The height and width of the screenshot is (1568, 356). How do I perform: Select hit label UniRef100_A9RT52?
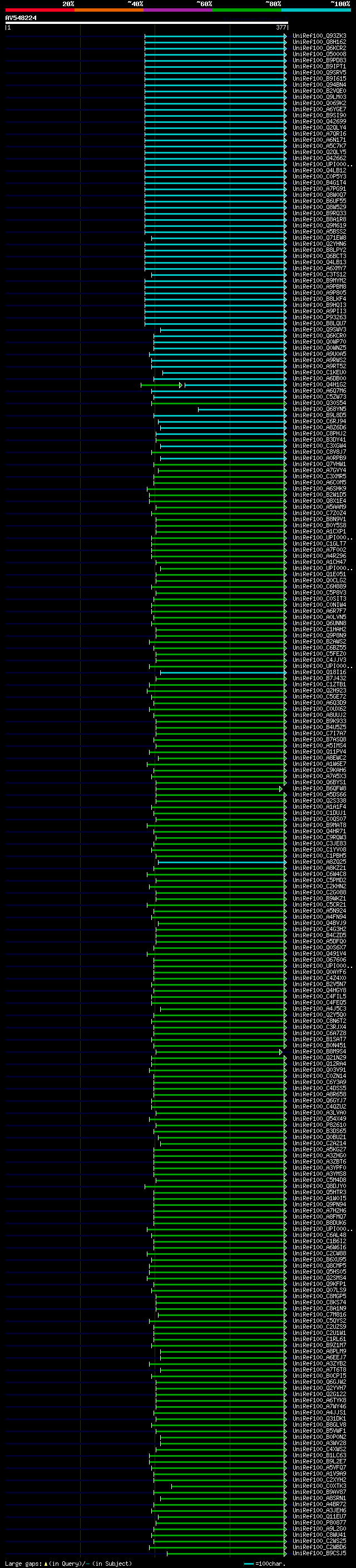pyautogui.click(x=319, y=367)
